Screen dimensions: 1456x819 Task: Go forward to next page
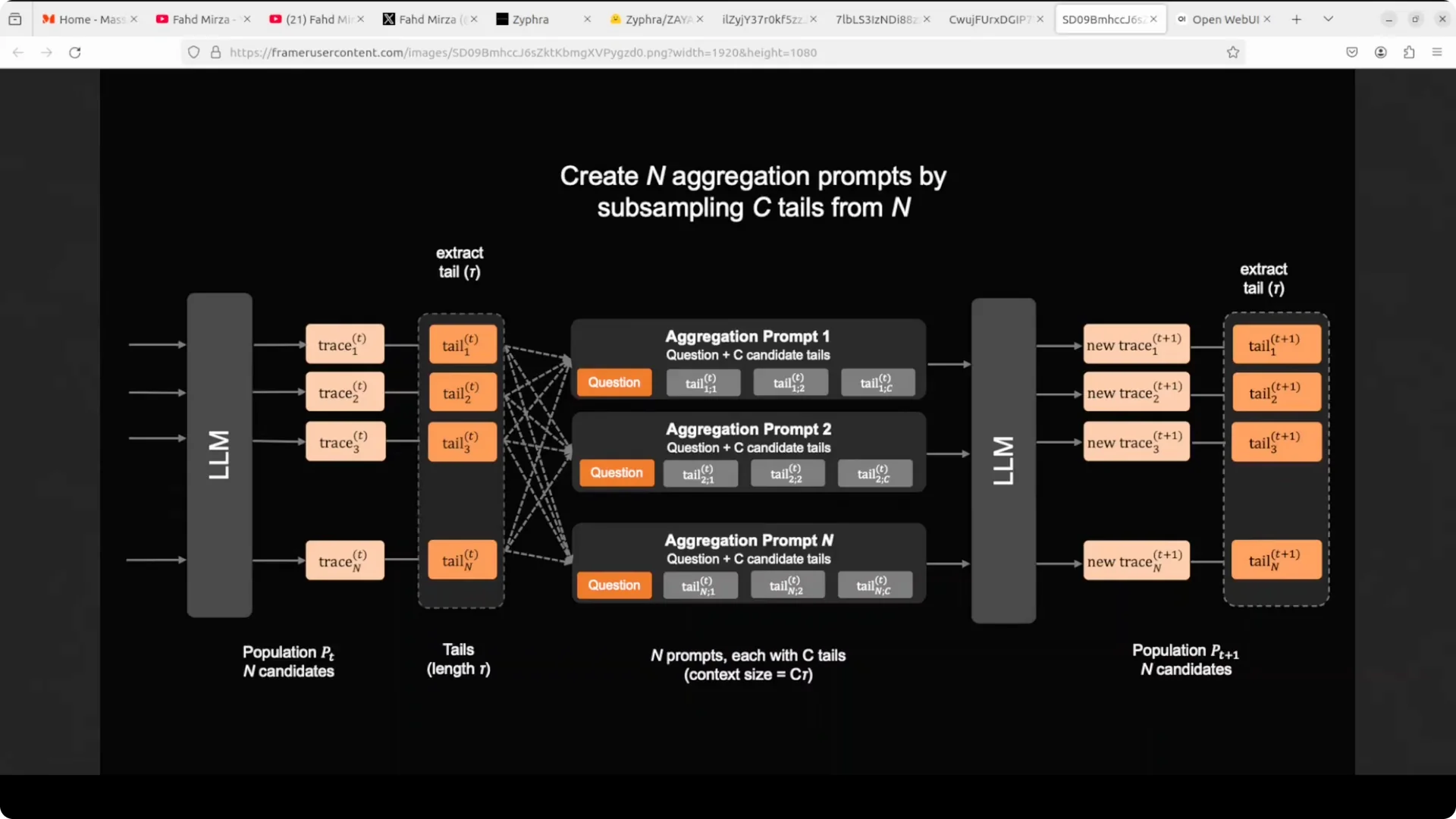point(46,52)
